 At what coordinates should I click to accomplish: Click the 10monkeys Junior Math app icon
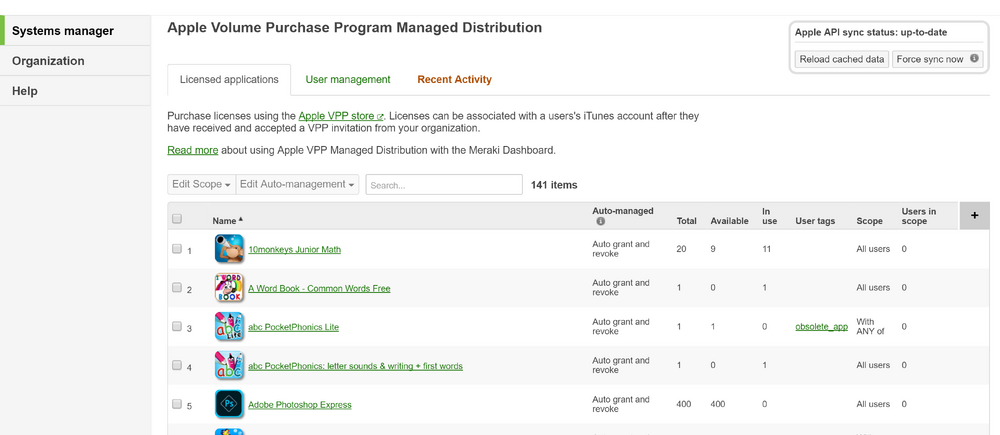click(229, 249)
